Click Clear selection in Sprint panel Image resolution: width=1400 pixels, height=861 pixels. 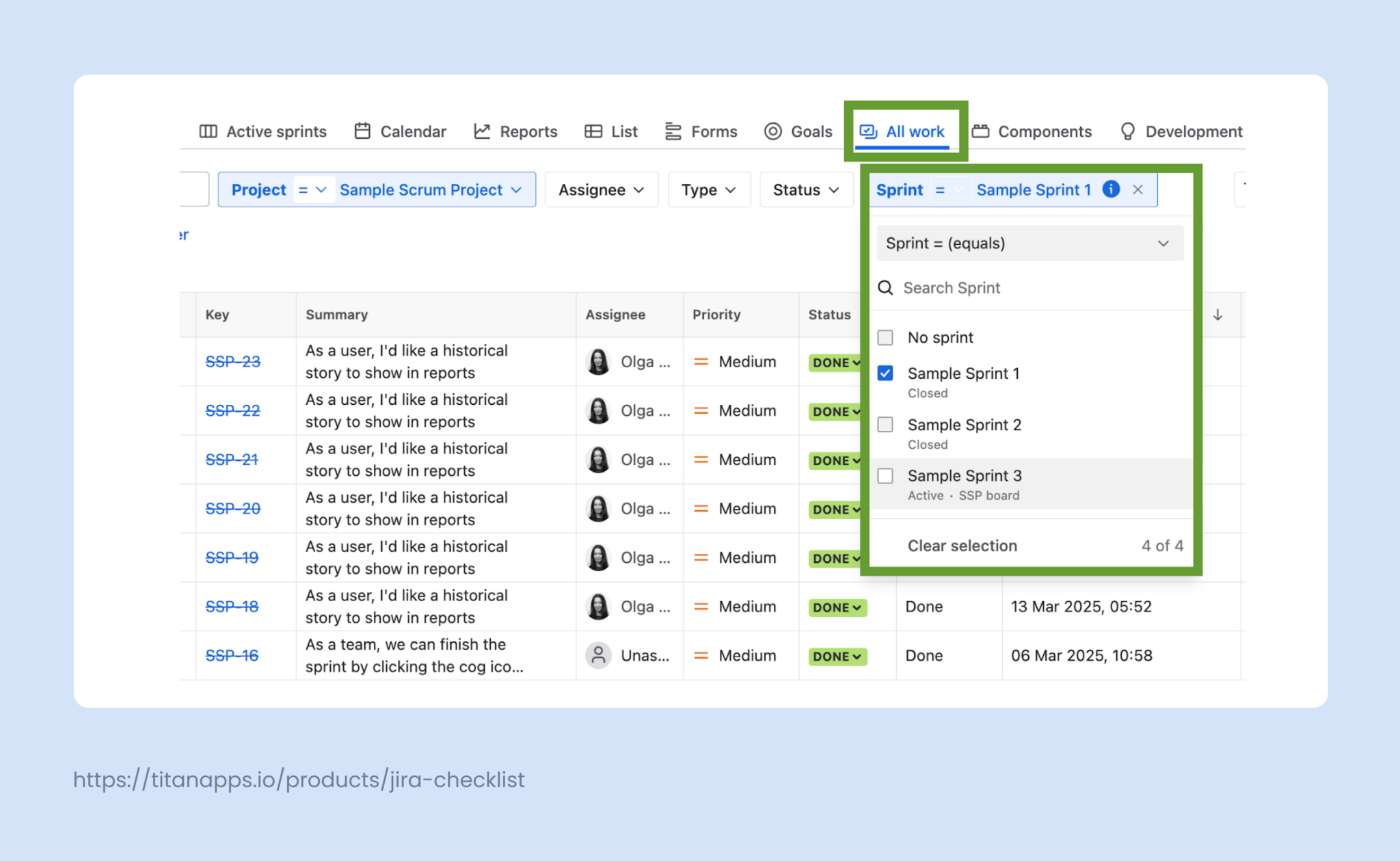point(962,546)
